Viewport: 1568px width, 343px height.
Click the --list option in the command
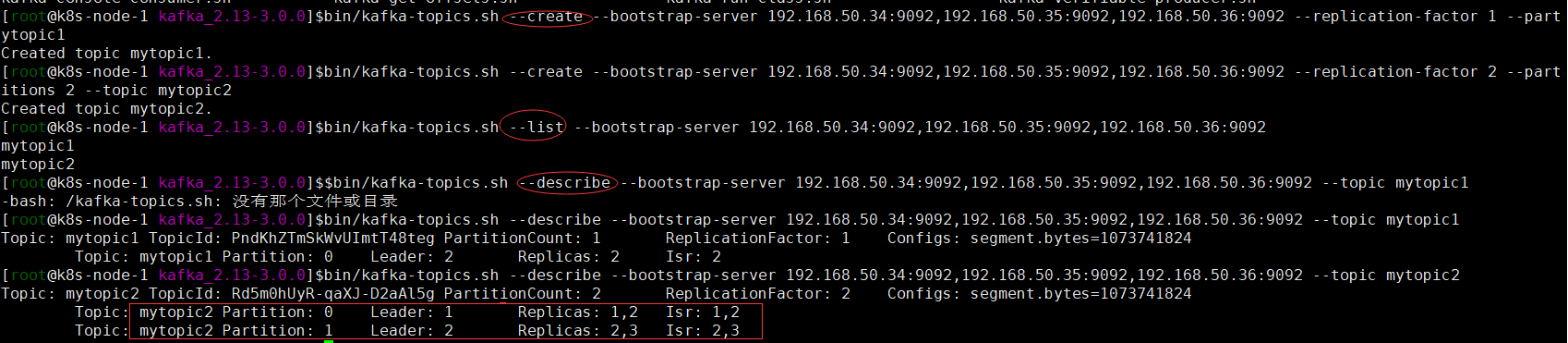537,128
